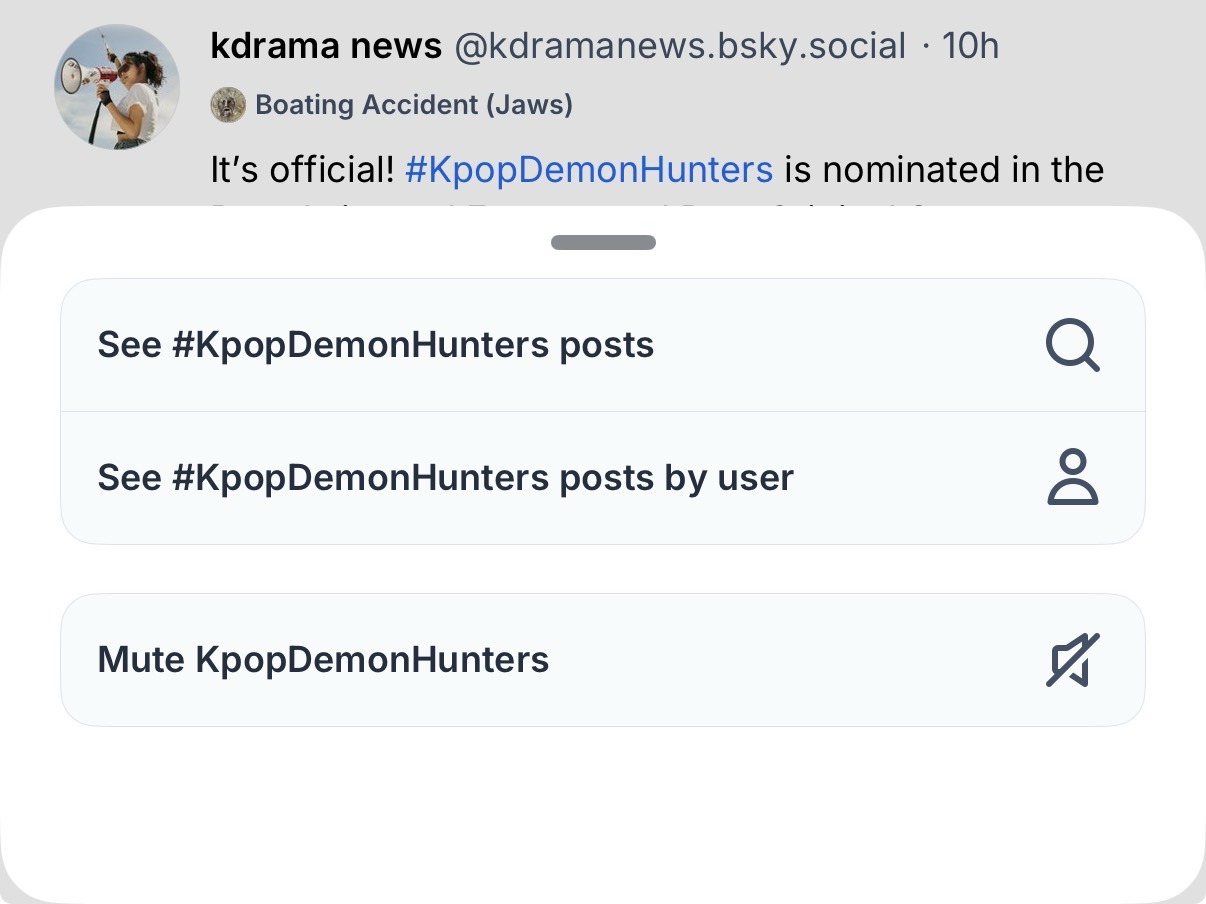This screenshot has height=904, width=1206.
Task: Select "See #KpopDemonHunters posts" option
Action: pyautogui.click(x=375, y=345)
